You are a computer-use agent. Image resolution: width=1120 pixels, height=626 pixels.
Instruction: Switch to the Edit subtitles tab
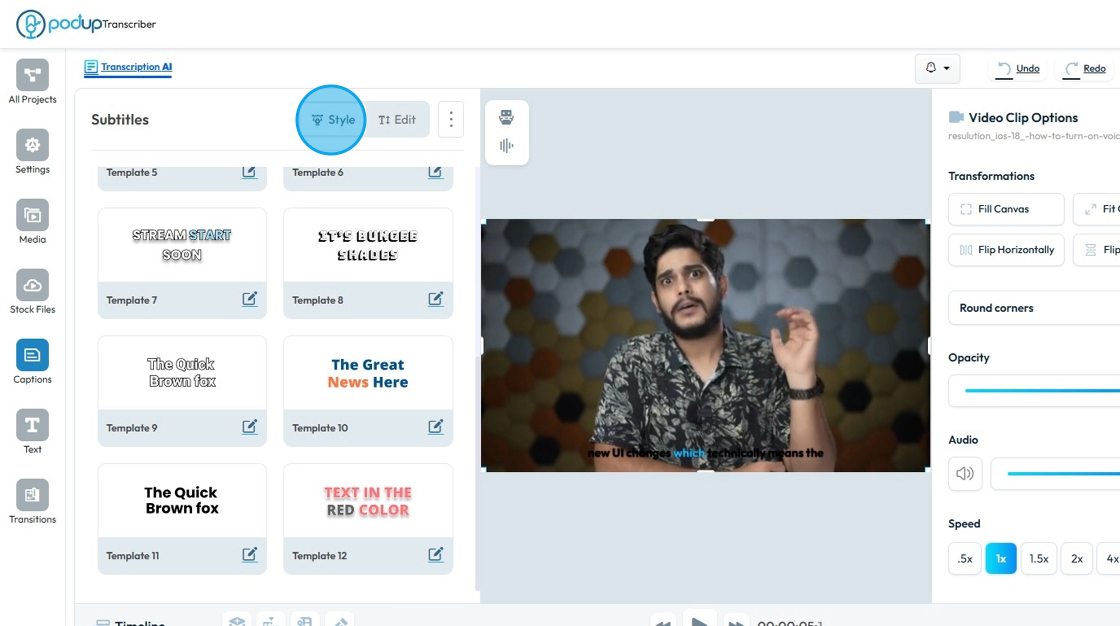[x=397, y=119]
